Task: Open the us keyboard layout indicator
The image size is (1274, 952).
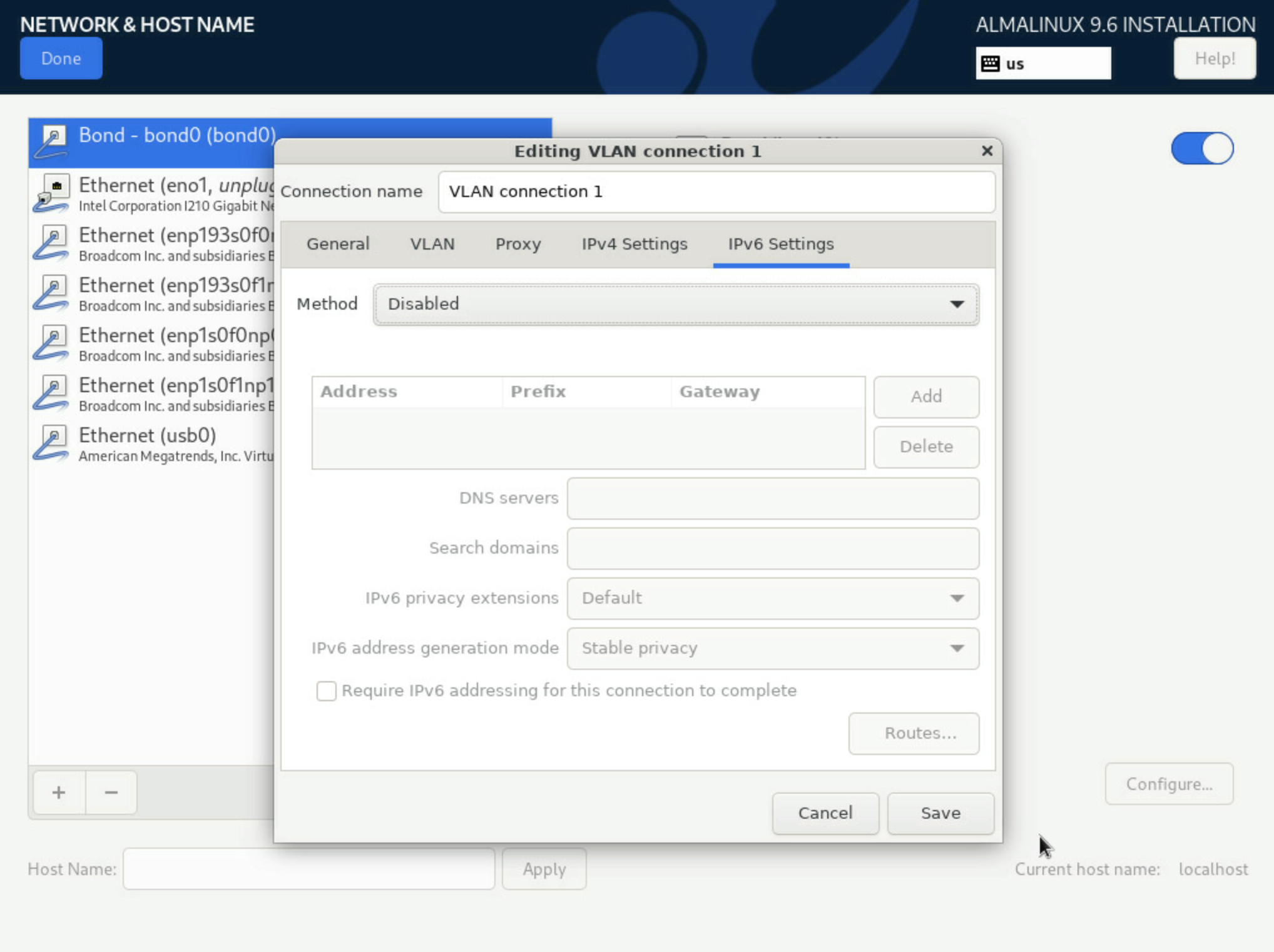Action: (1043, 63)
